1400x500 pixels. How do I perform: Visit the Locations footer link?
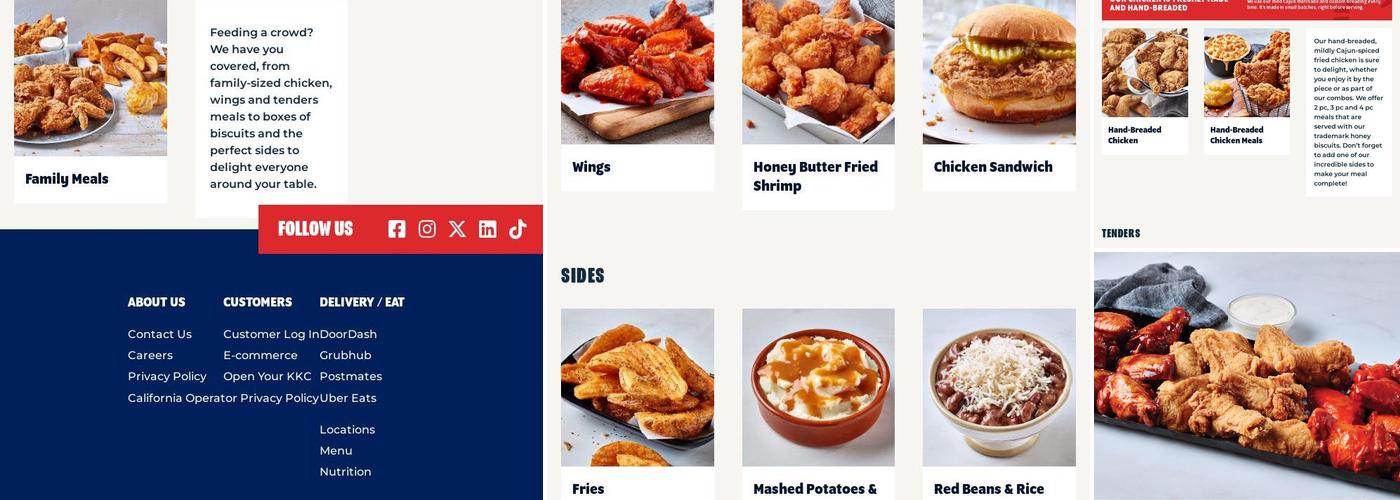pos(347,430)
